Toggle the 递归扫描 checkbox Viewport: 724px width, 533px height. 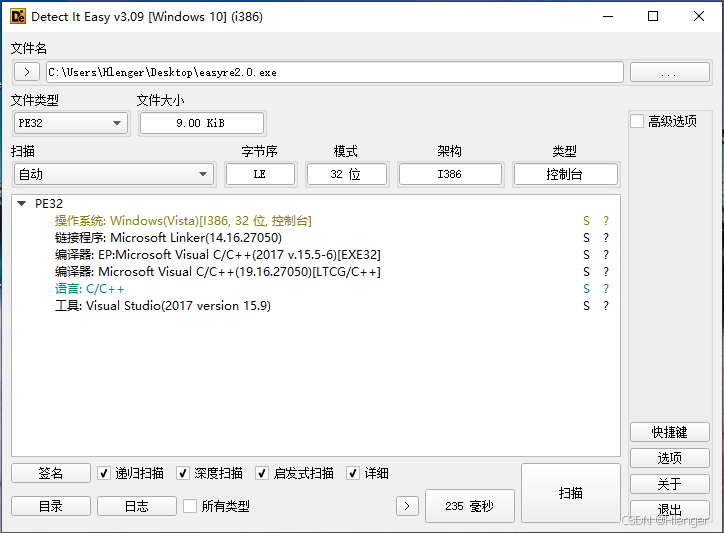[104, 473]
